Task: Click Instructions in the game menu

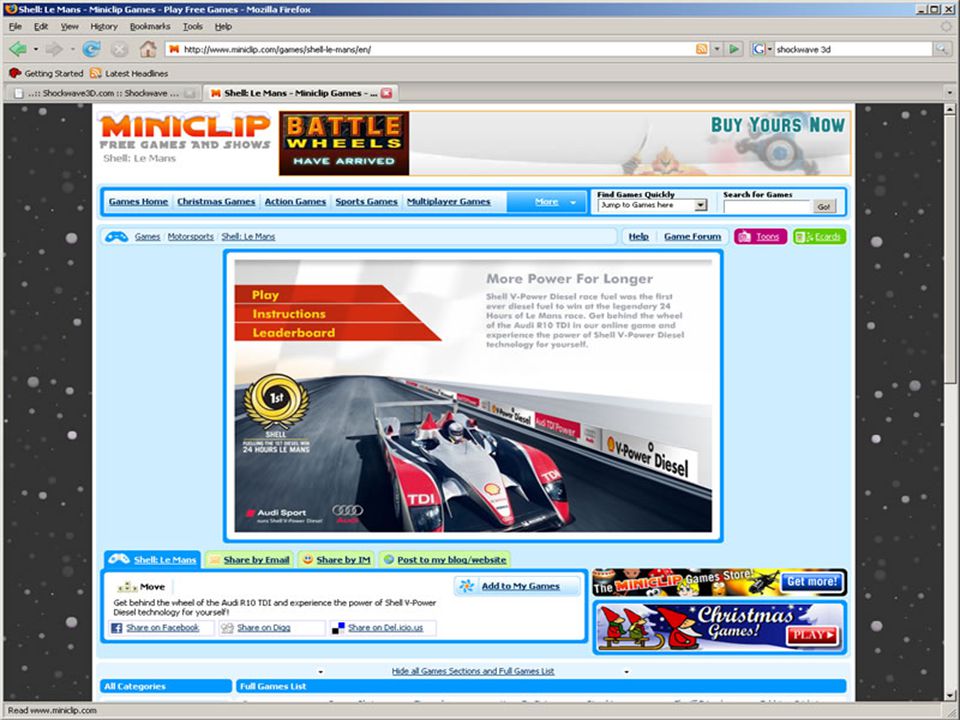Action: pyautogui.click(x=289, y=314)
